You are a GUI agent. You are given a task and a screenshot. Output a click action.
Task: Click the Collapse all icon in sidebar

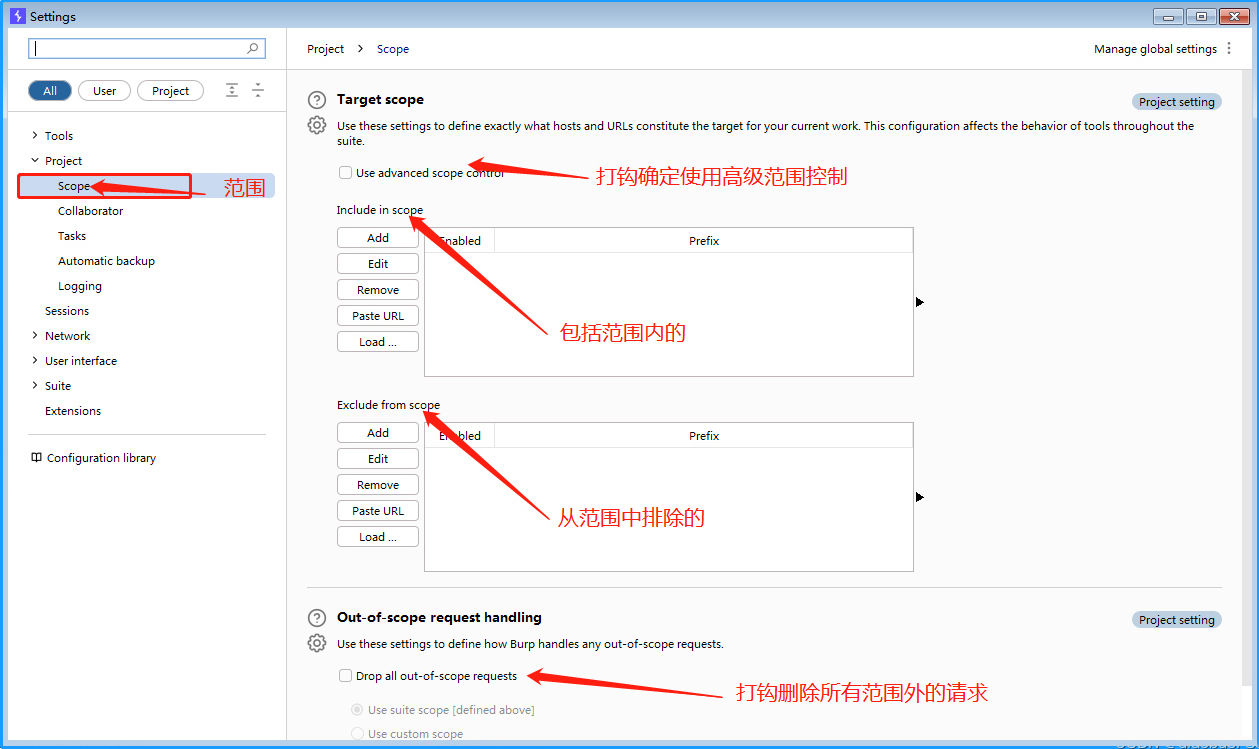click(258, 90)
